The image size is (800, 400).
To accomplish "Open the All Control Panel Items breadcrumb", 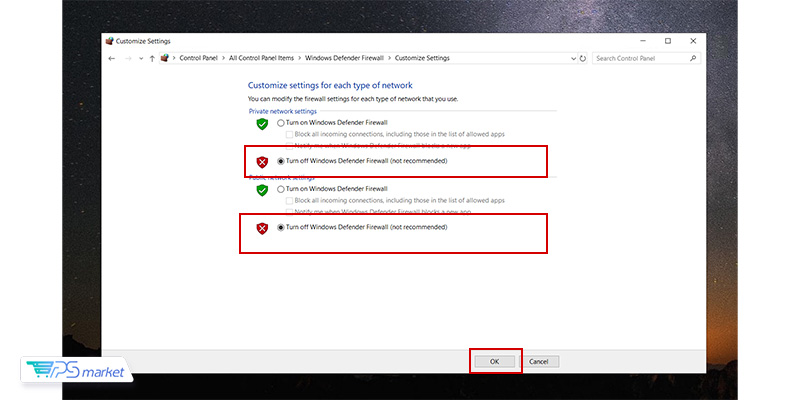I will click(x=261, y=58).
